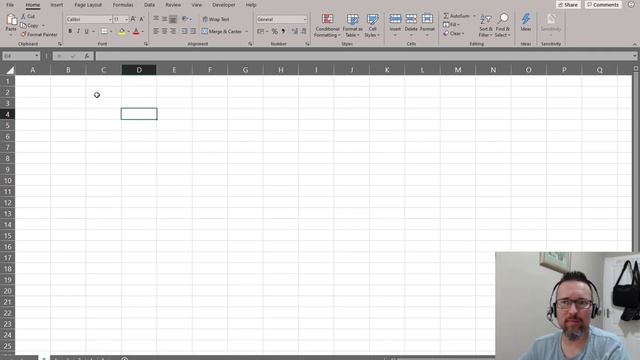
Task: Click the Comments button
Action: click(603, 4)
